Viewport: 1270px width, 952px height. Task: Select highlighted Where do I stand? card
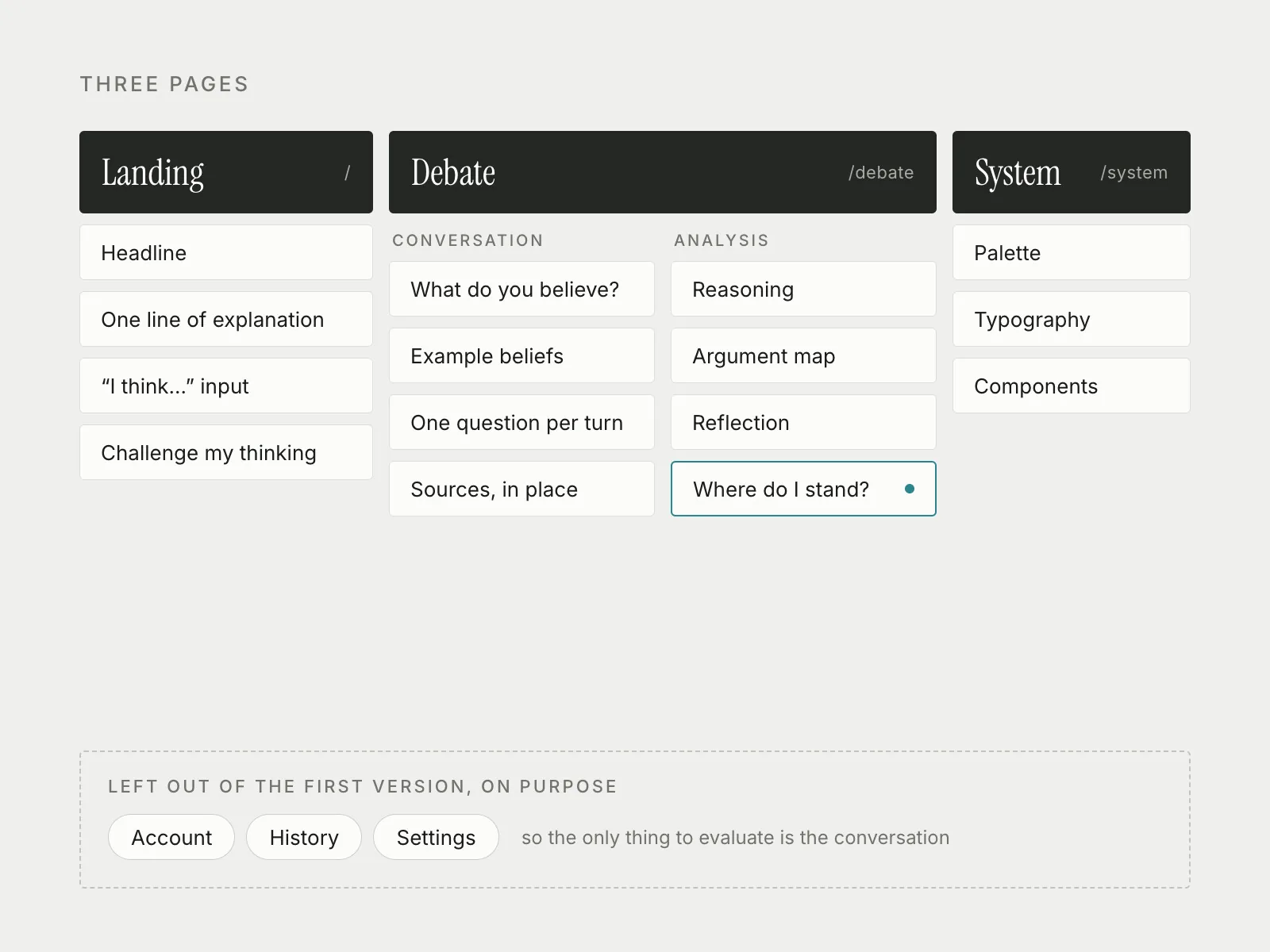pos(803,489)
